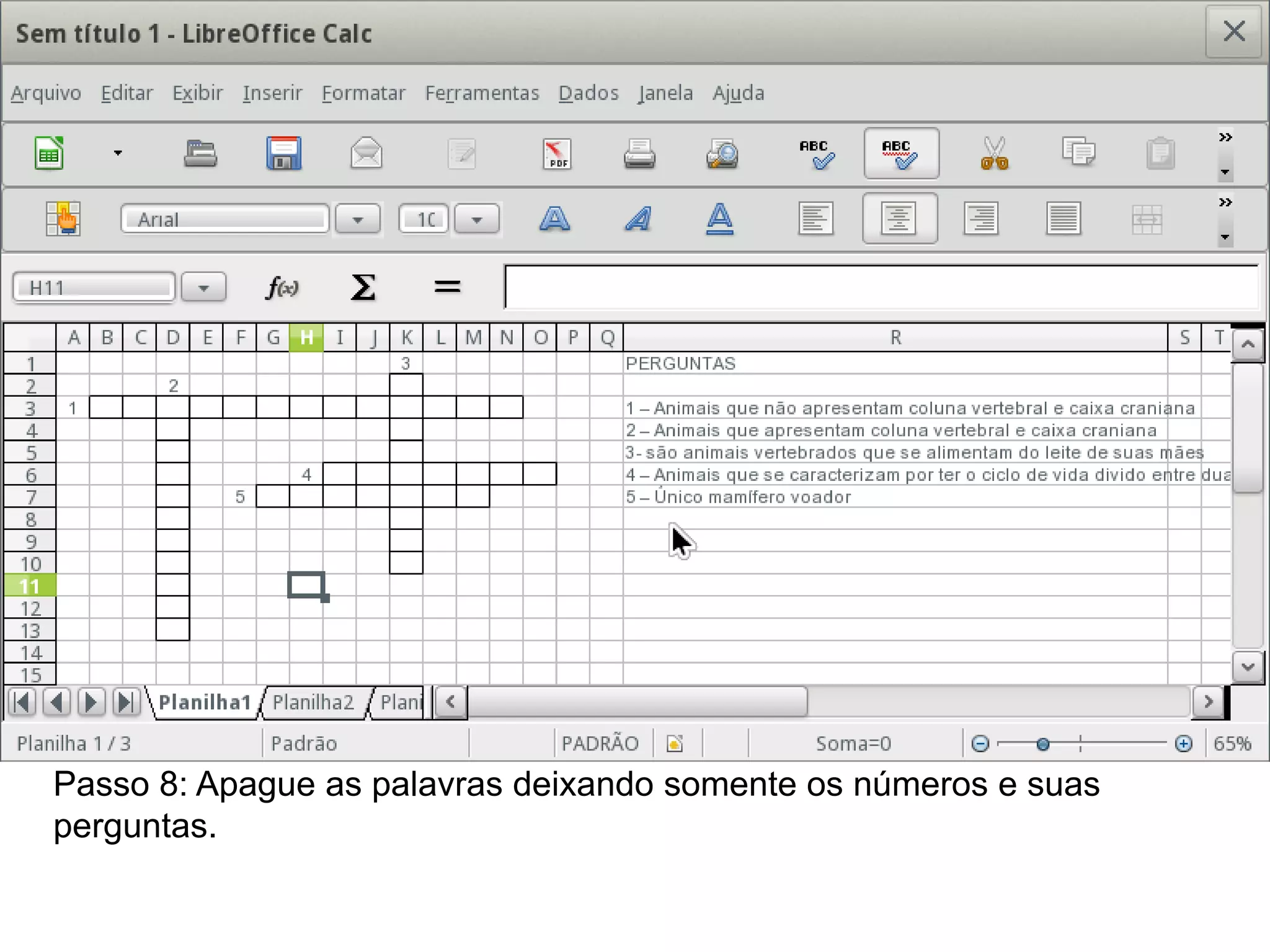Click the Cut scissors icon
This screenshot has height=952, width=1270.
[x=994, y=154]
